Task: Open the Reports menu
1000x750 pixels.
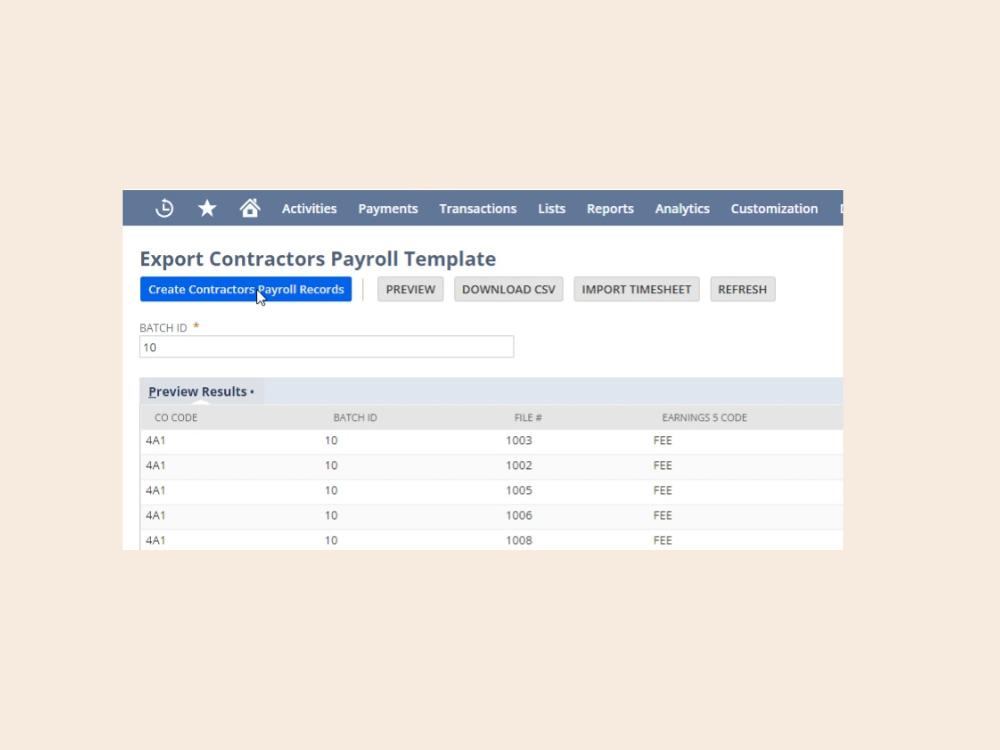Action: (610, 209)
